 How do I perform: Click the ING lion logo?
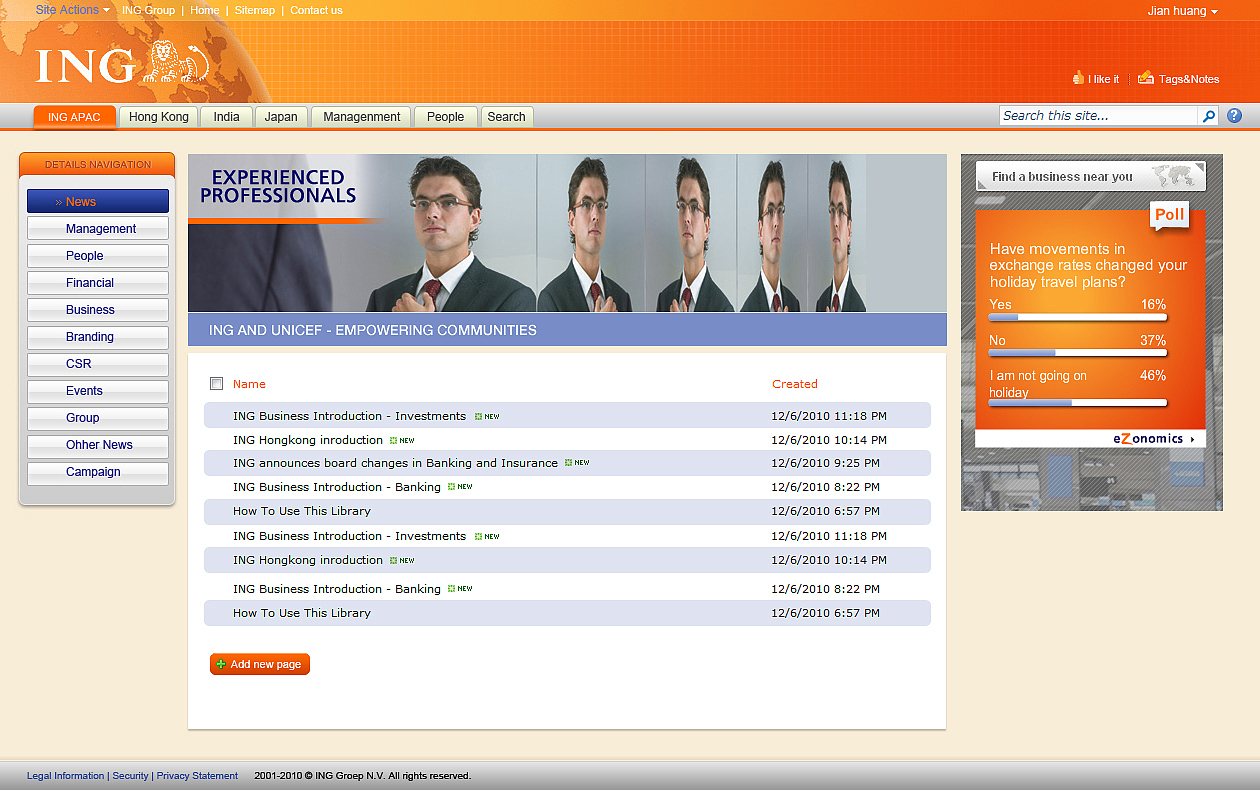point(174,63)
